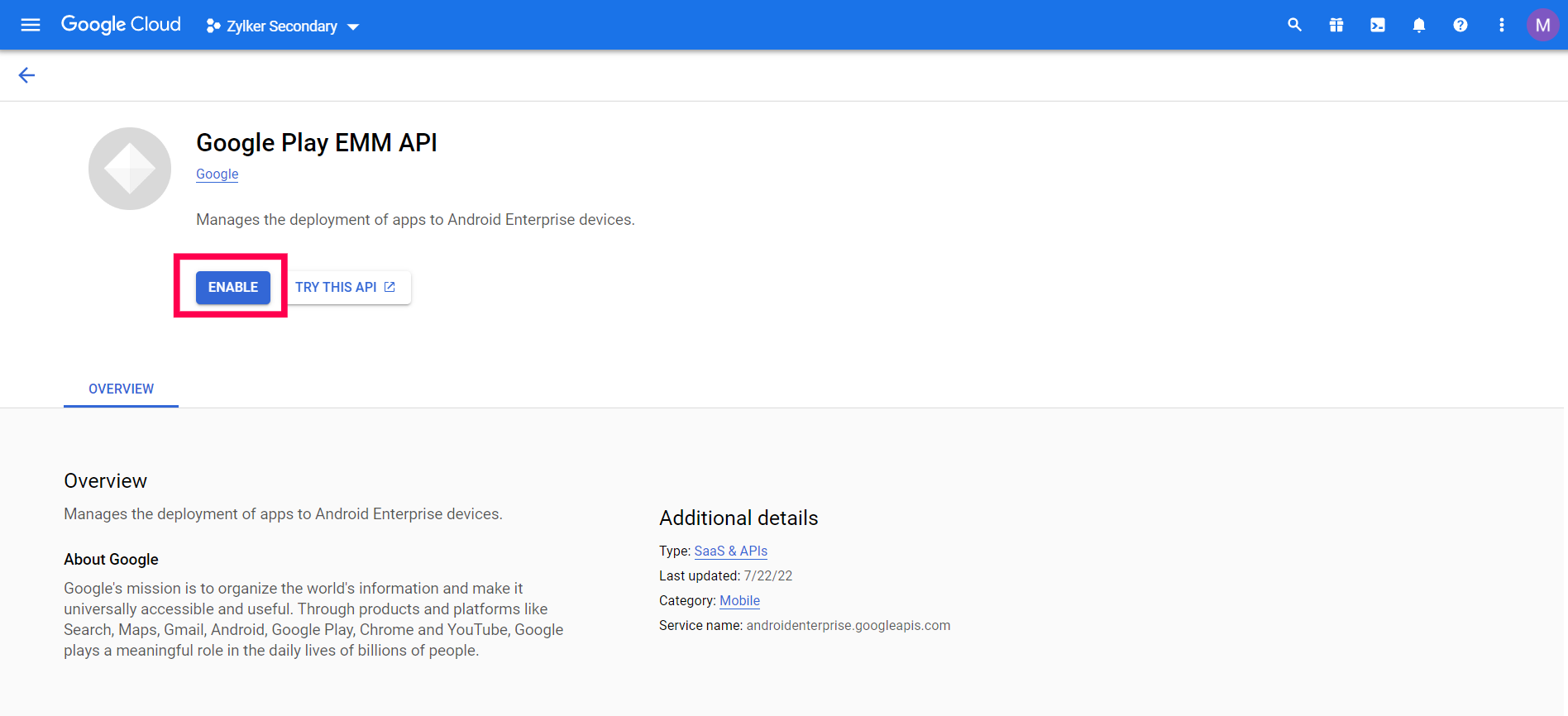Open the notifications bell

[x=1419, y=25]
